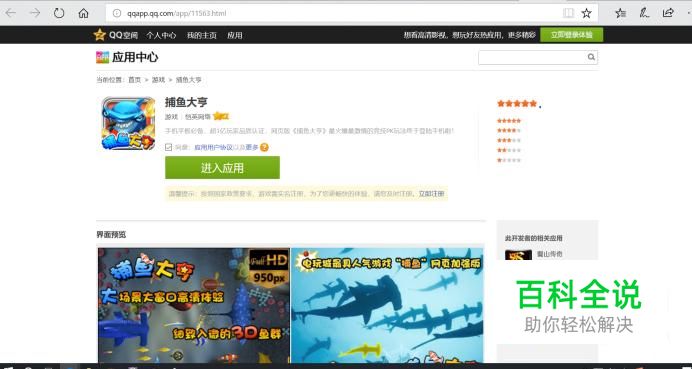This screenshot has width=692, height=369.
Task: Click the 捕鱼大亨 breadcrumb text
Action: point(188,80)
